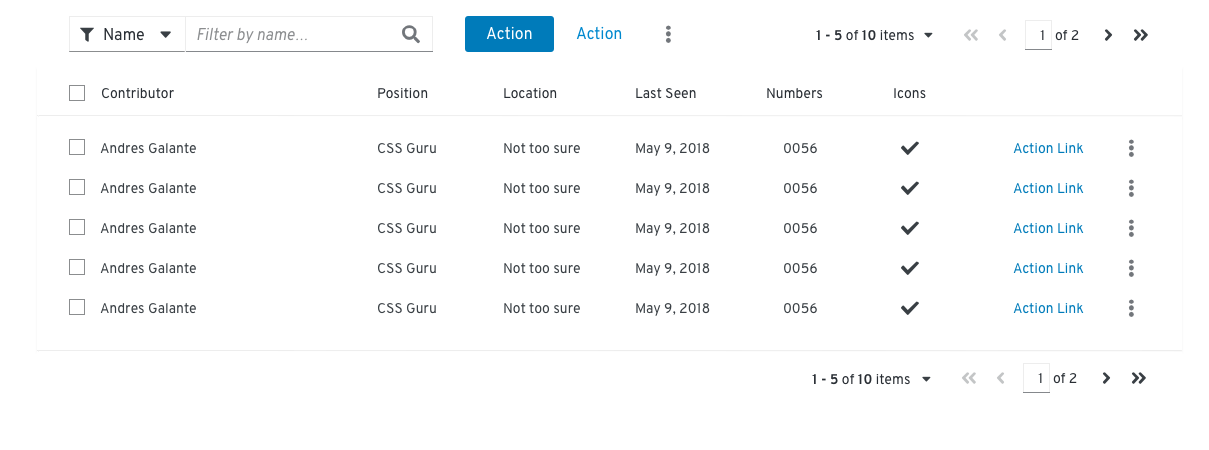
Task: Jump to last page in top pagination
Action: click(1141, 35)
